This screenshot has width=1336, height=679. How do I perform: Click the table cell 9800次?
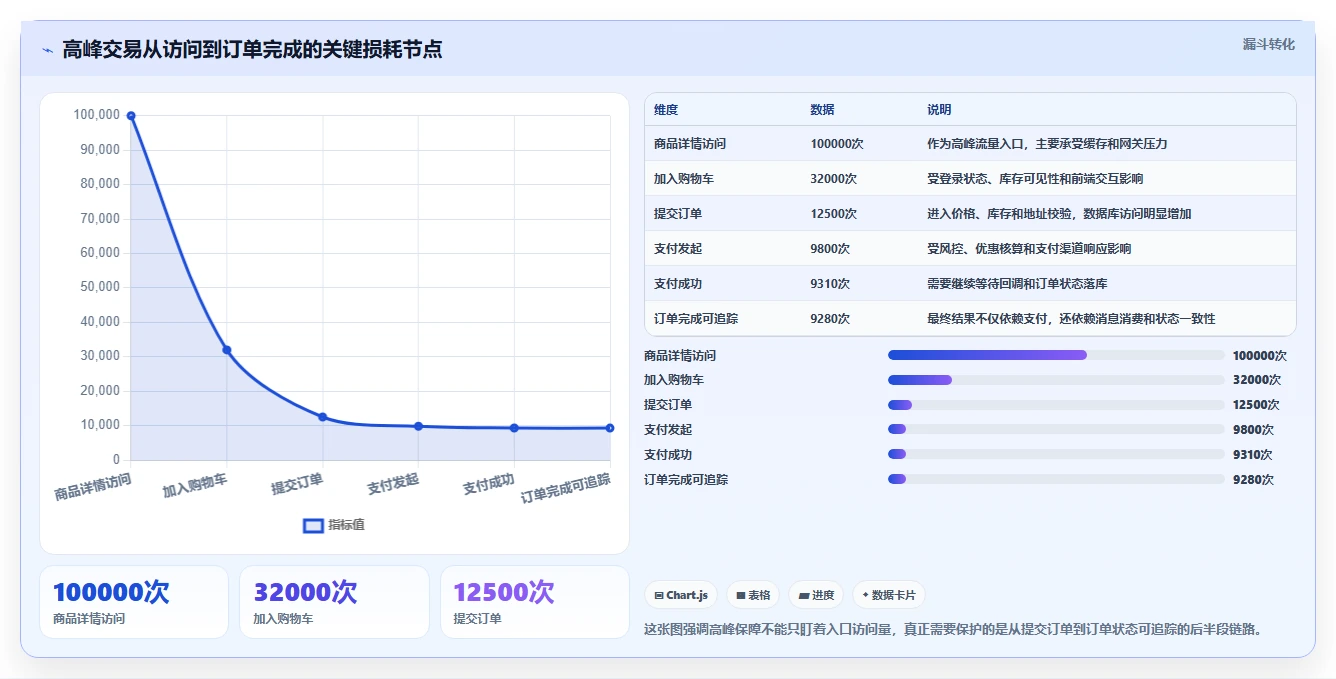pyautogui.click(x=830, y=249)
